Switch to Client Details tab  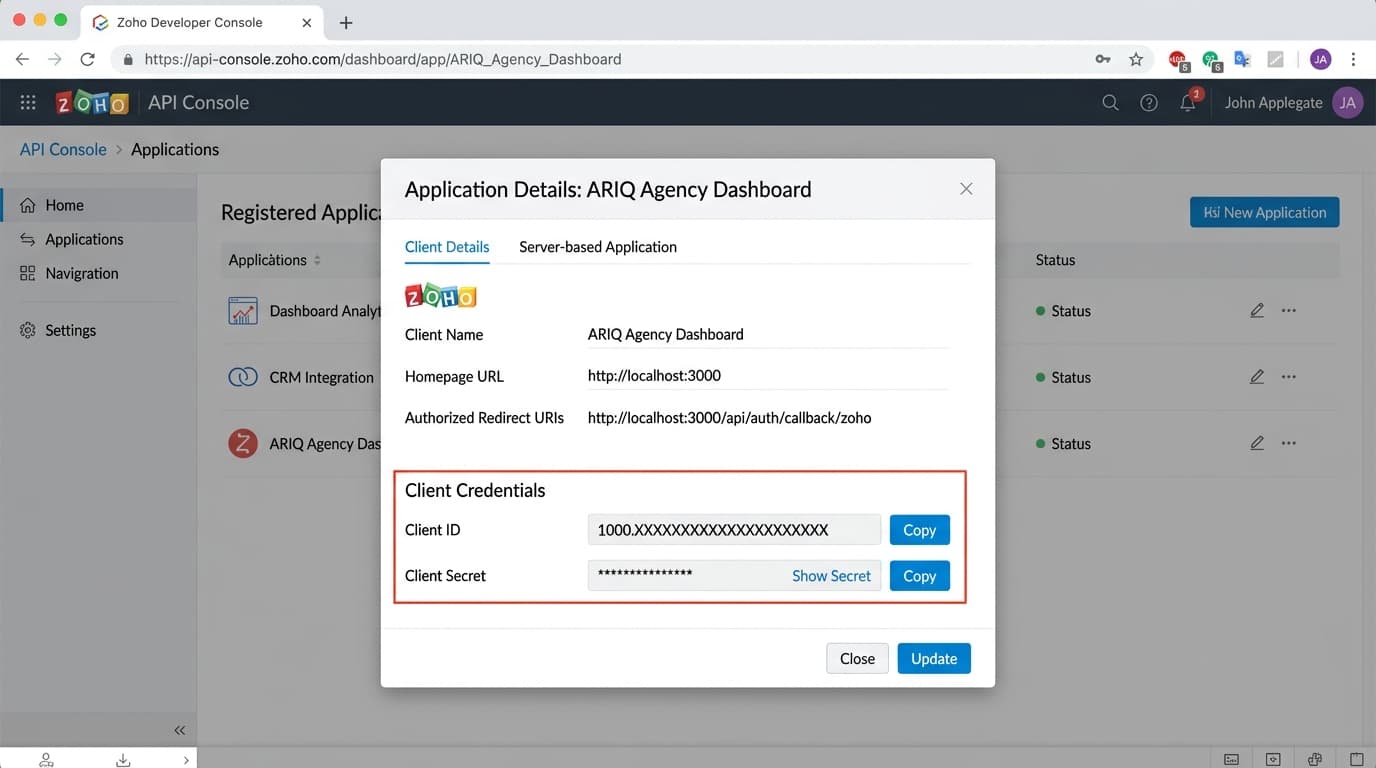447,247
